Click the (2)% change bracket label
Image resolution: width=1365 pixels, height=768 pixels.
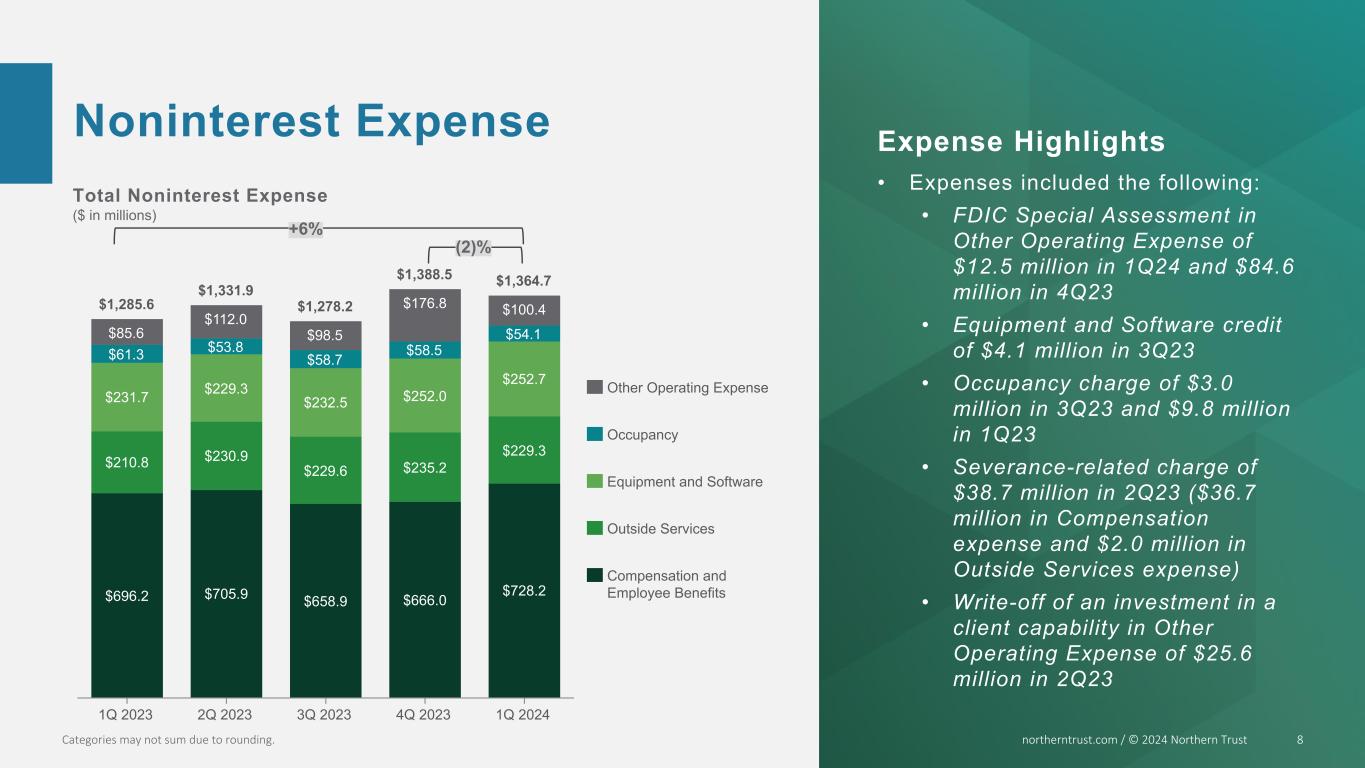click(473, 246)
